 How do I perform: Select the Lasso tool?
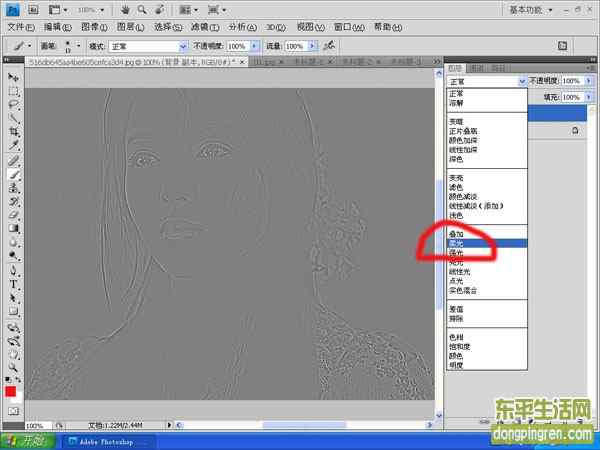tap(14, 104)
